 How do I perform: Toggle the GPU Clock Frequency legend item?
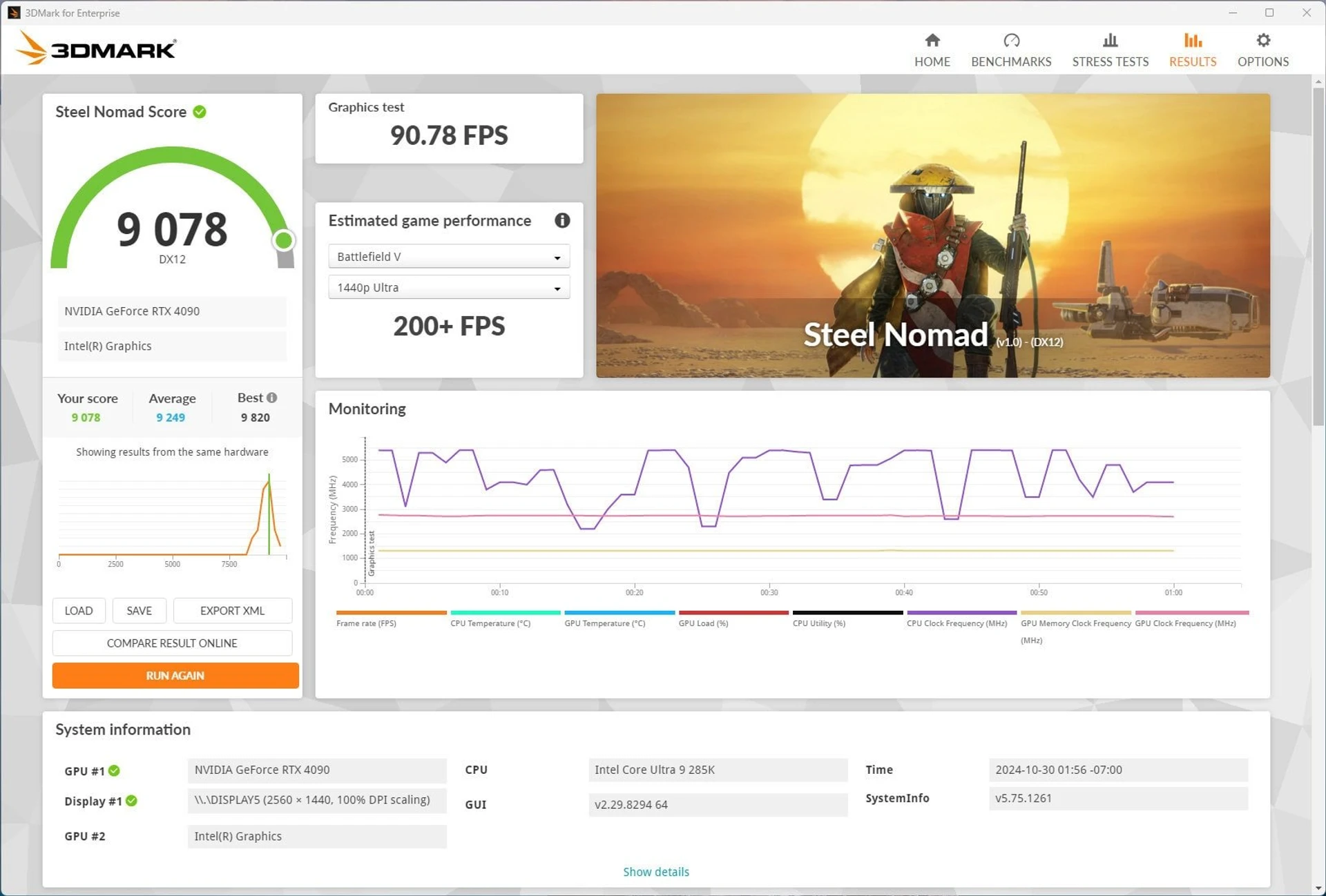click(x=1191, y=619)
